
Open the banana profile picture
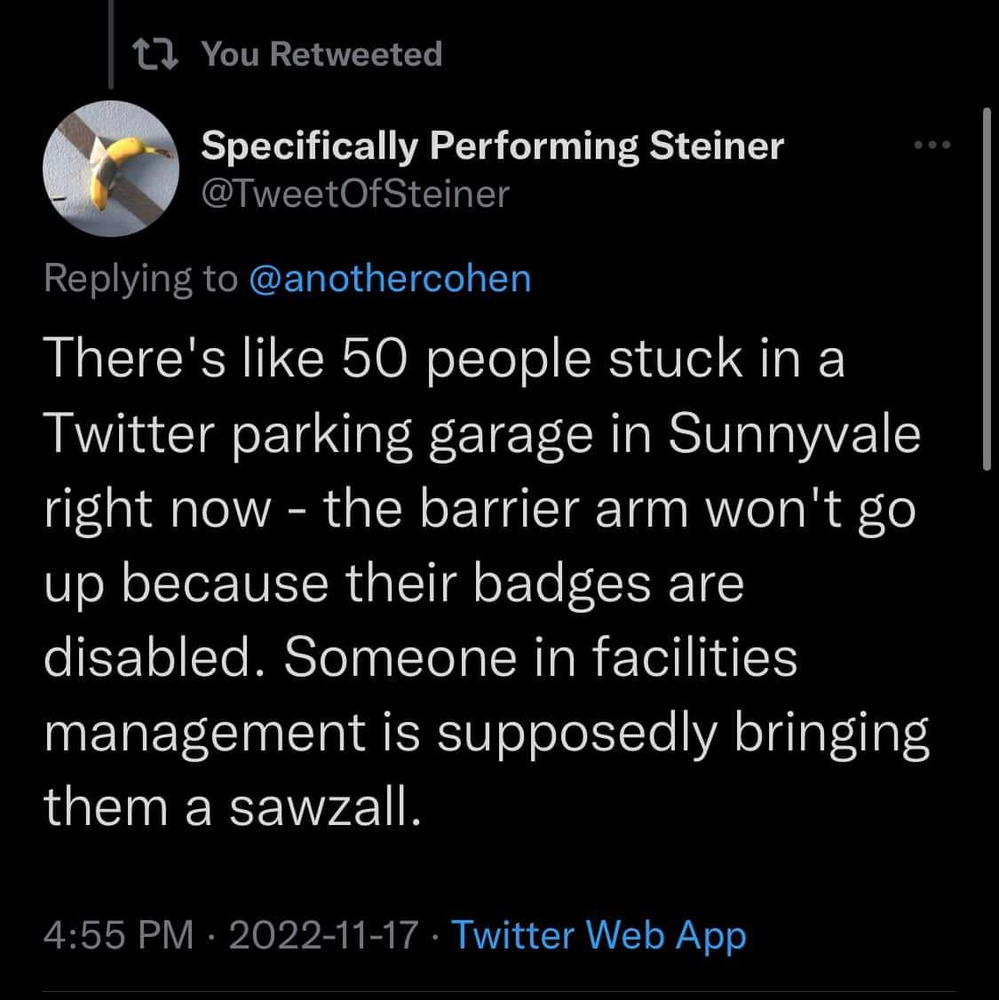[110, 169]
